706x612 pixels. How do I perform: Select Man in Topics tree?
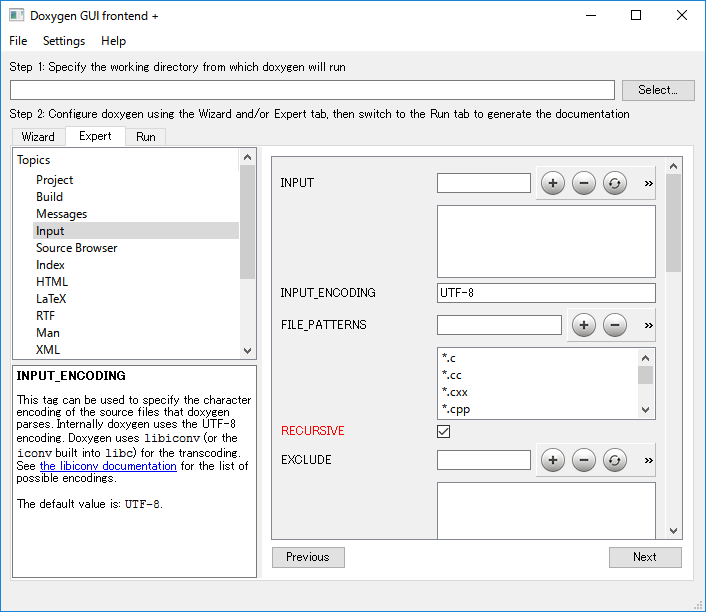pyautogui.click(x=48, y=333)
